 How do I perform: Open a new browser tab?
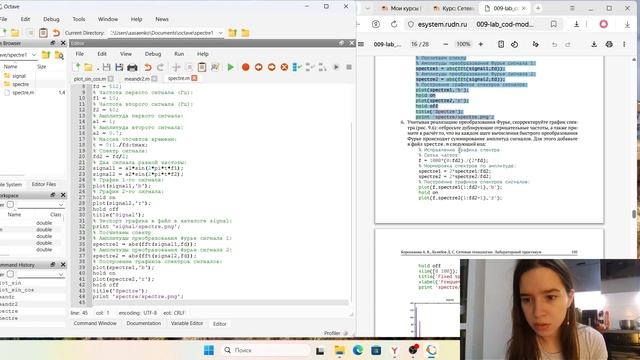[x=538, y=8]
